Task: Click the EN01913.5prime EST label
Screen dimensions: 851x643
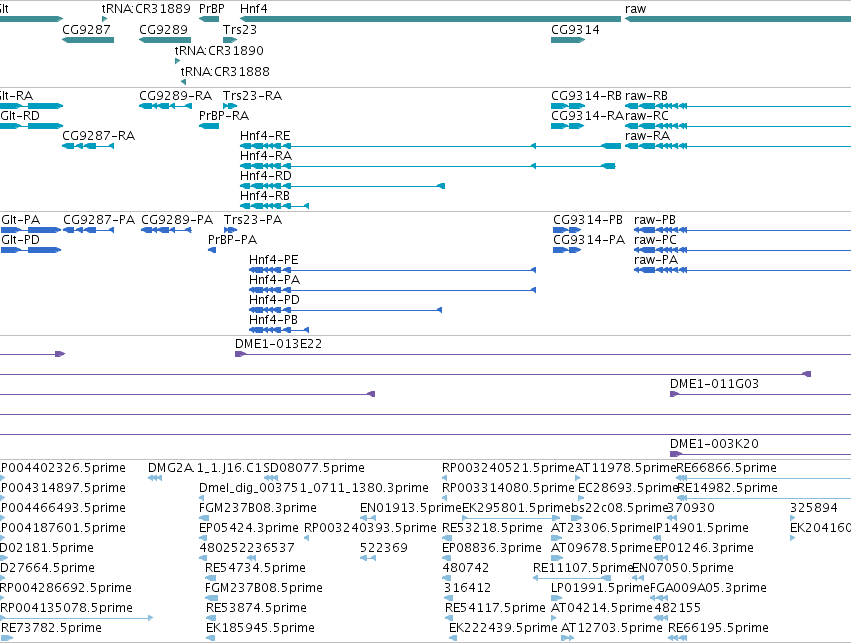Action: pos(411,508)
